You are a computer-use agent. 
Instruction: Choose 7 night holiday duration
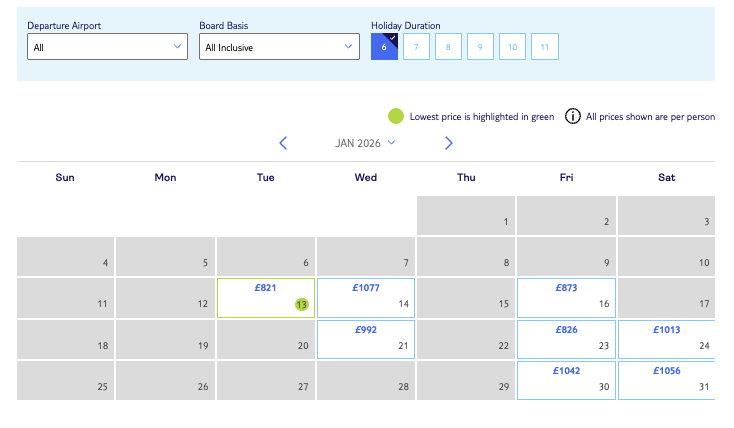pos(416,47)
